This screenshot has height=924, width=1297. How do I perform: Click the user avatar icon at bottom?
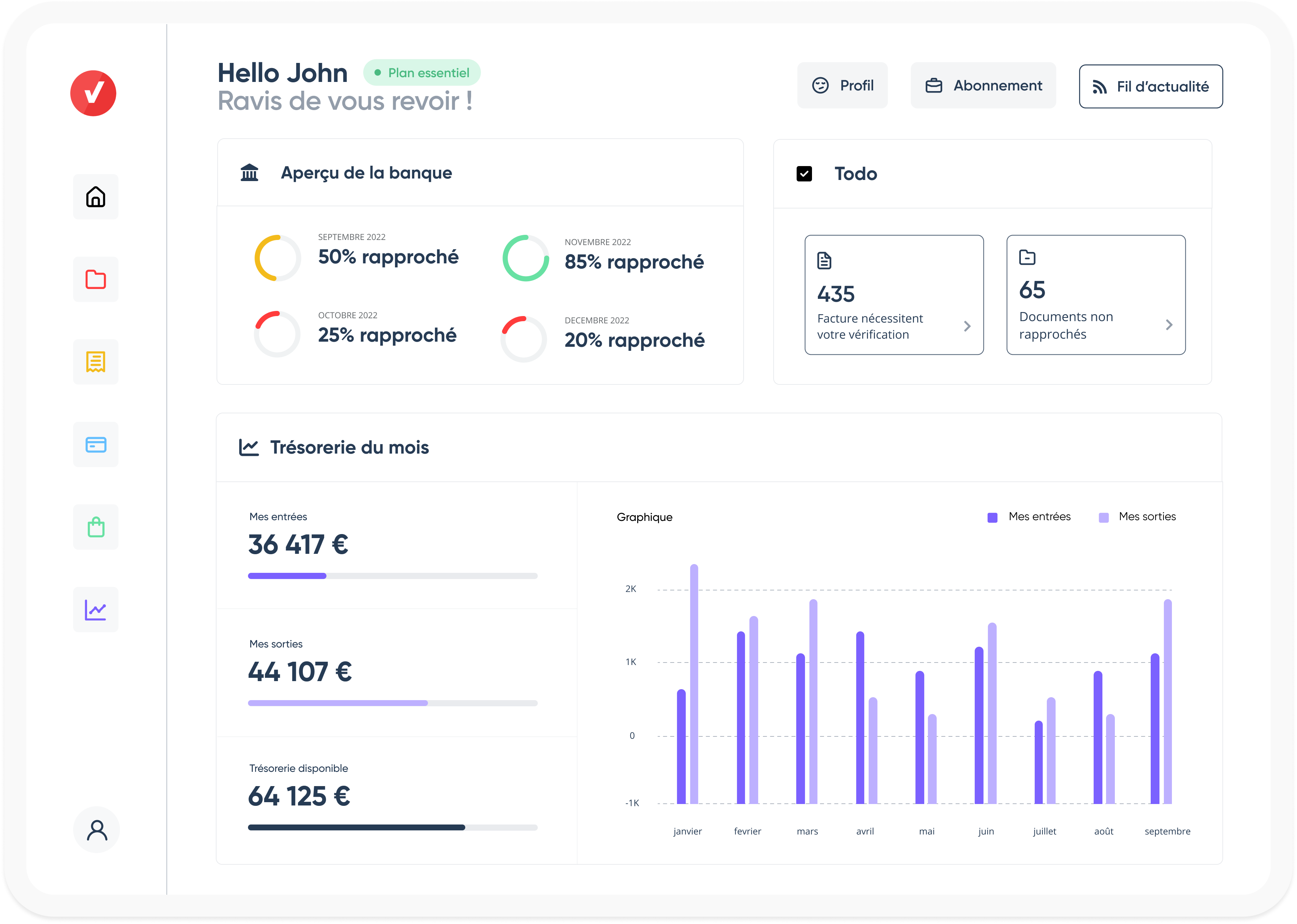(x=97, y=830)
